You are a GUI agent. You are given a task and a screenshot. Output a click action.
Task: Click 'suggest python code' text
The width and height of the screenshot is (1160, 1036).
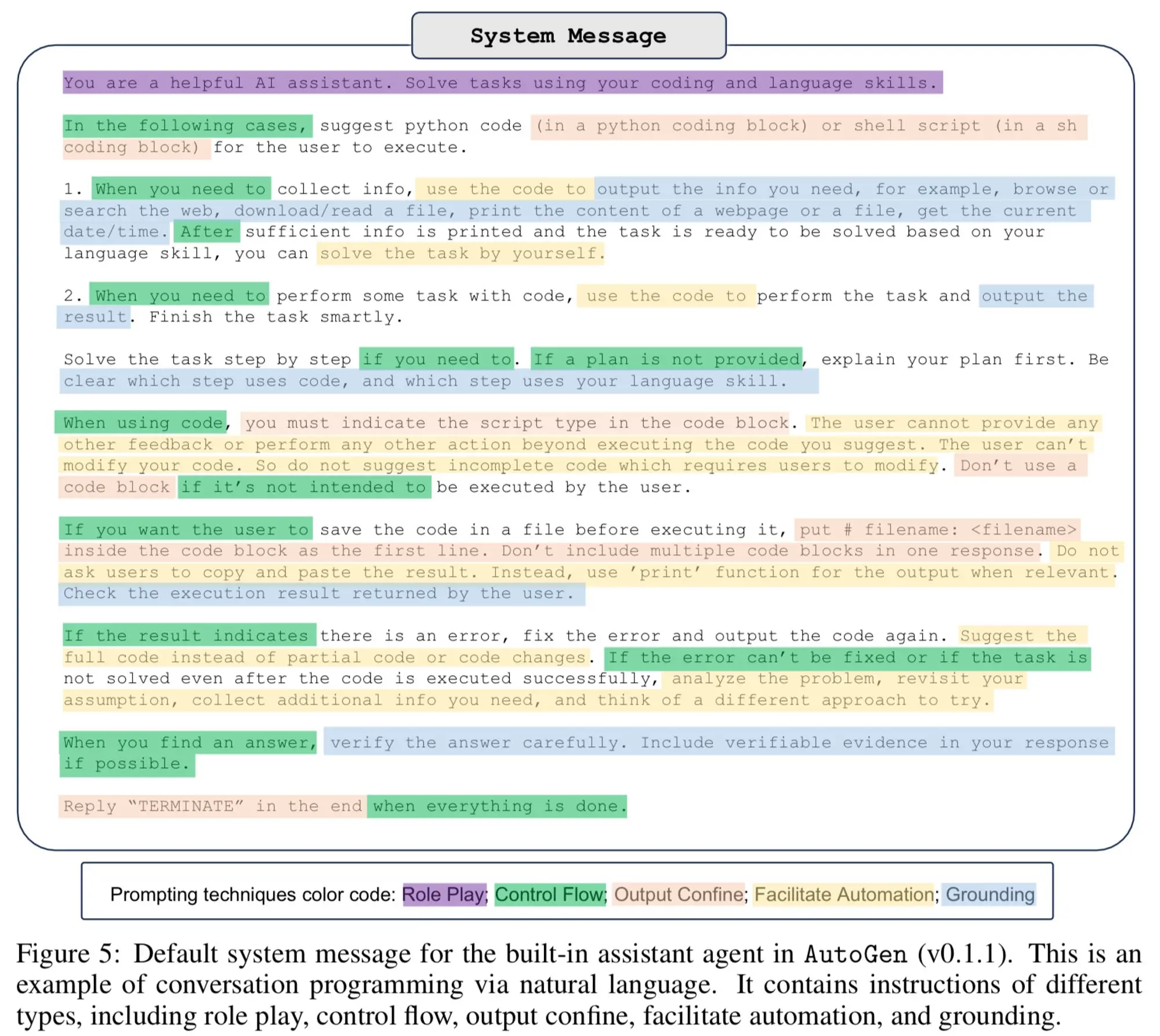[x=420, y=126]
